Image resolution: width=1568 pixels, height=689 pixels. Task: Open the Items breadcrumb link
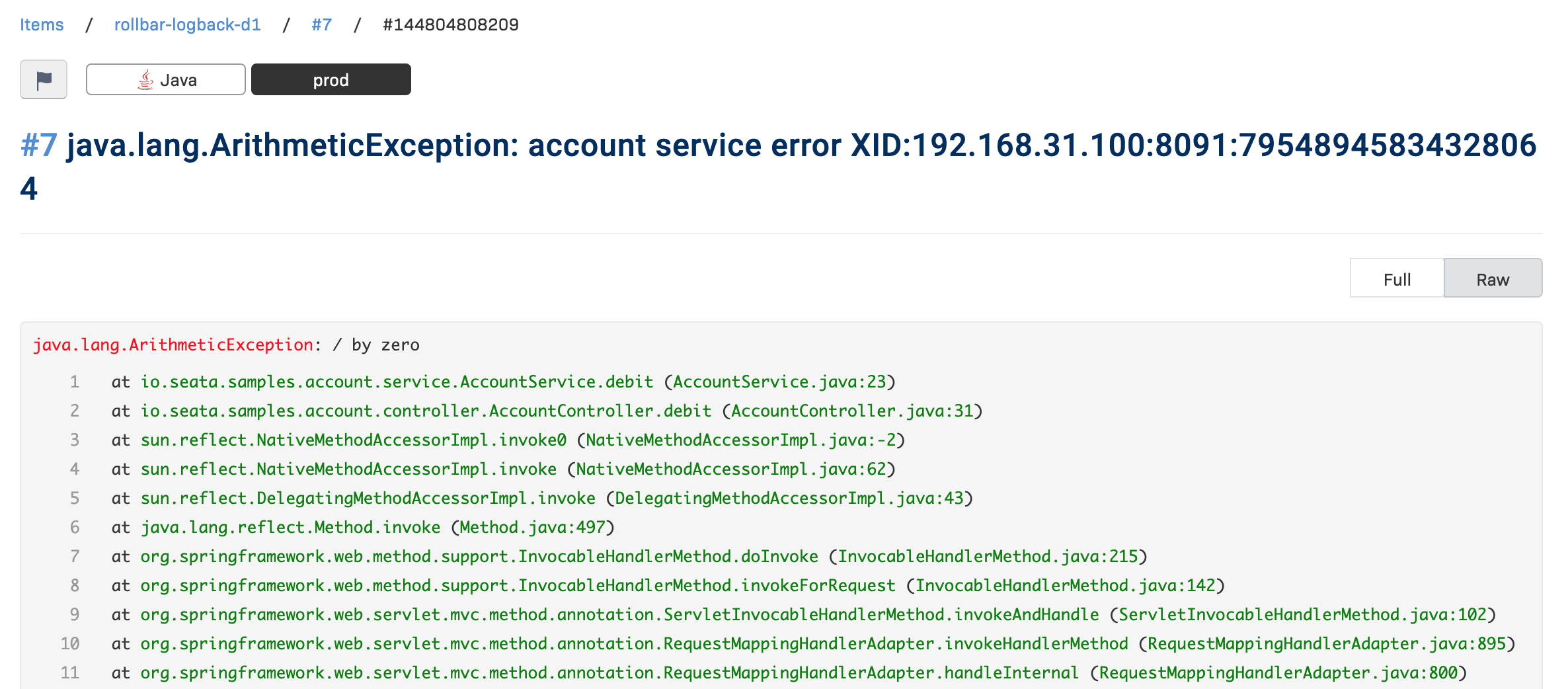pyautogui.click(x=42, y=24)
